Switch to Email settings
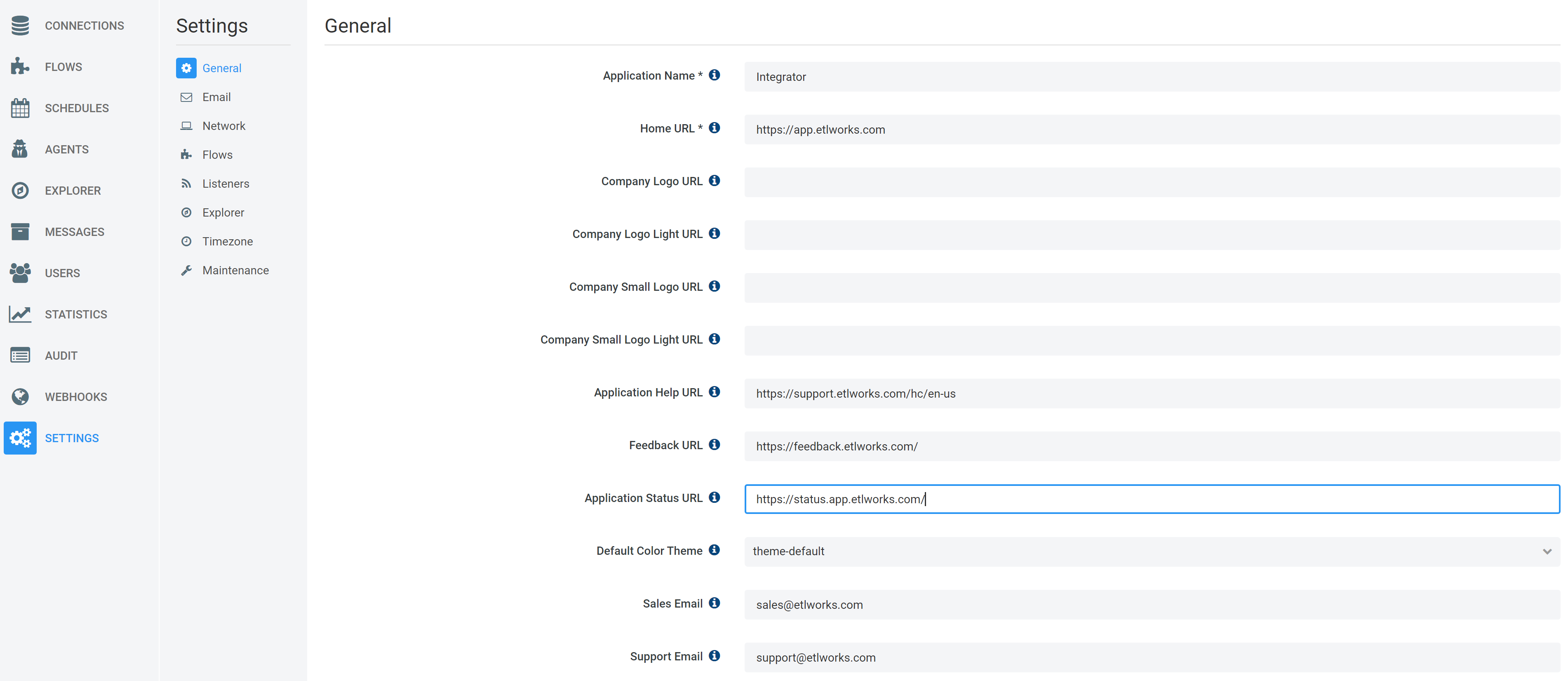The width and height of the screenshot is (1568, 681). (x=217, y=97)
